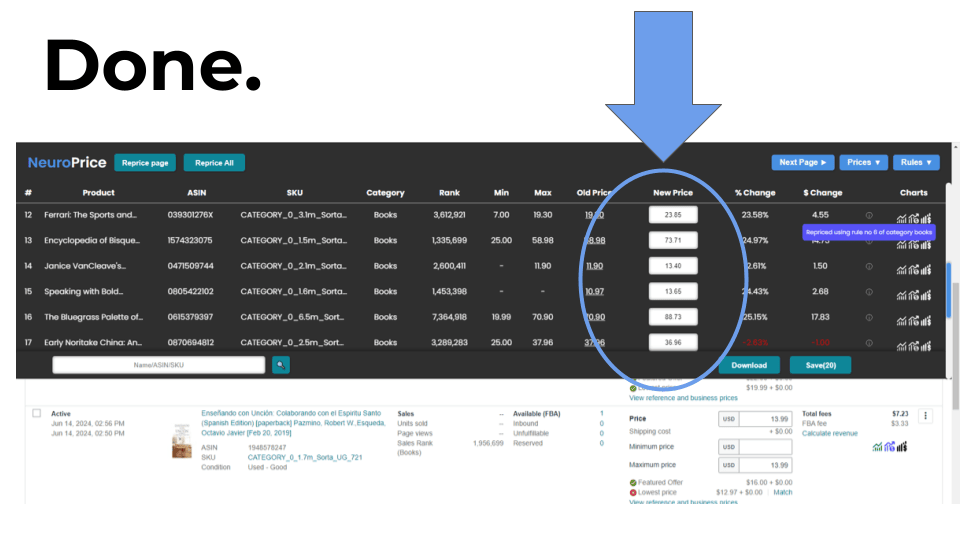This screenshot has width=960, height=540.
Task: Click the Rank column header
Action: tap(449, 192)
